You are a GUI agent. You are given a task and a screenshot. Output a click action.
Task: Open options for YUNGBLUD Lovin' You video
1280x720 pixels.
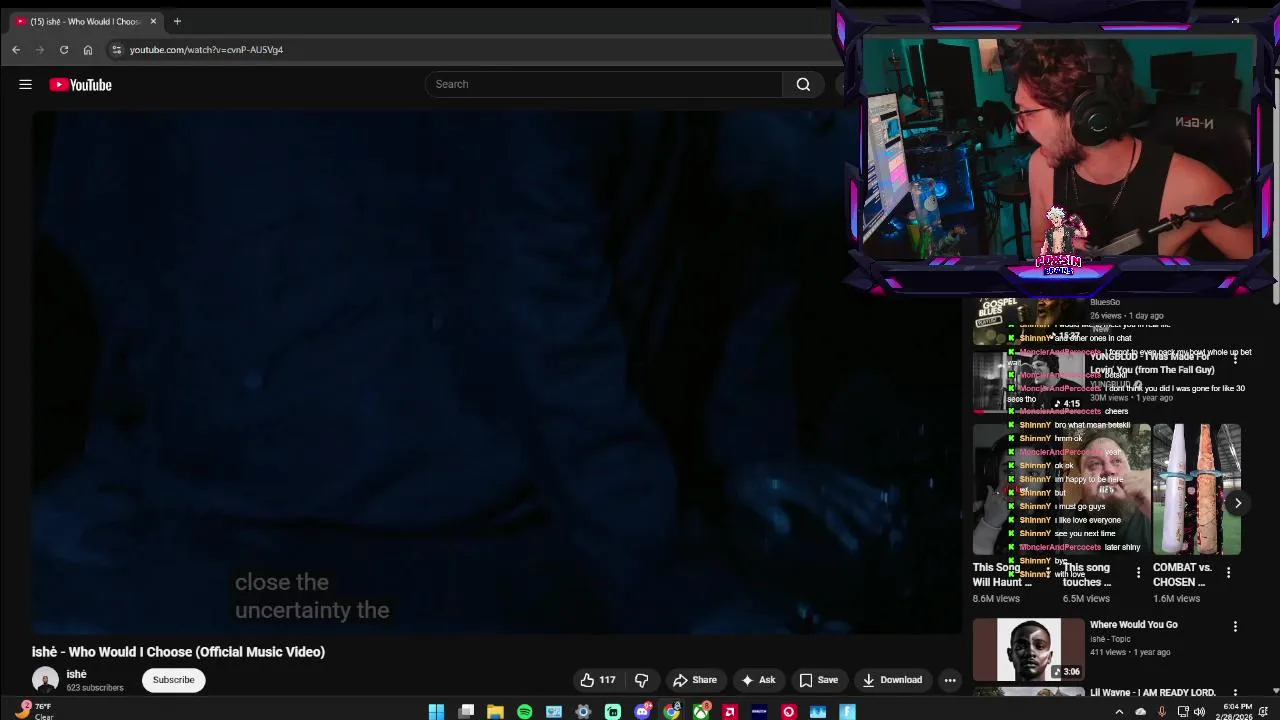[x=1235, y=359]
